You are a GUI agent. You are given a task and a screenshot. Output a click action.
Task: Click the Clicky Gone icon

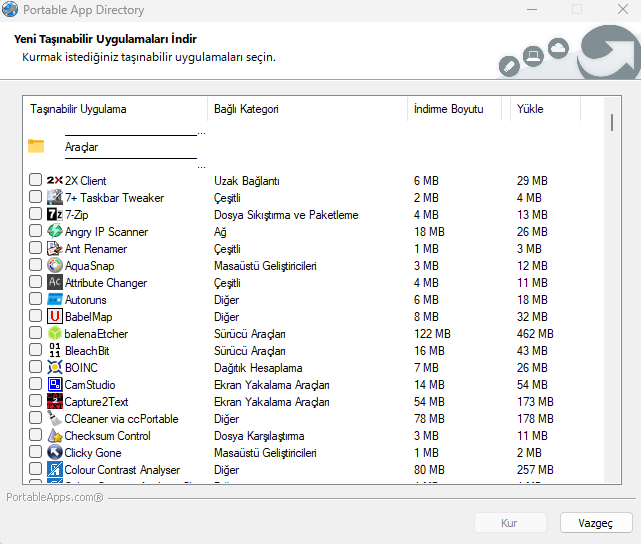pyautogui.click(x=54, y=452)
